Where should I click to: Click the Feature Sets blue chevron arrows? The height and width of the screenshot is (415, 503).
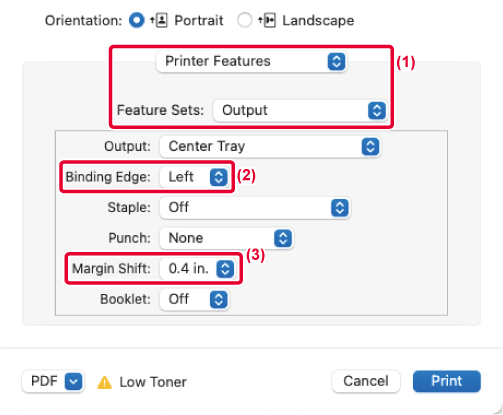377,110
